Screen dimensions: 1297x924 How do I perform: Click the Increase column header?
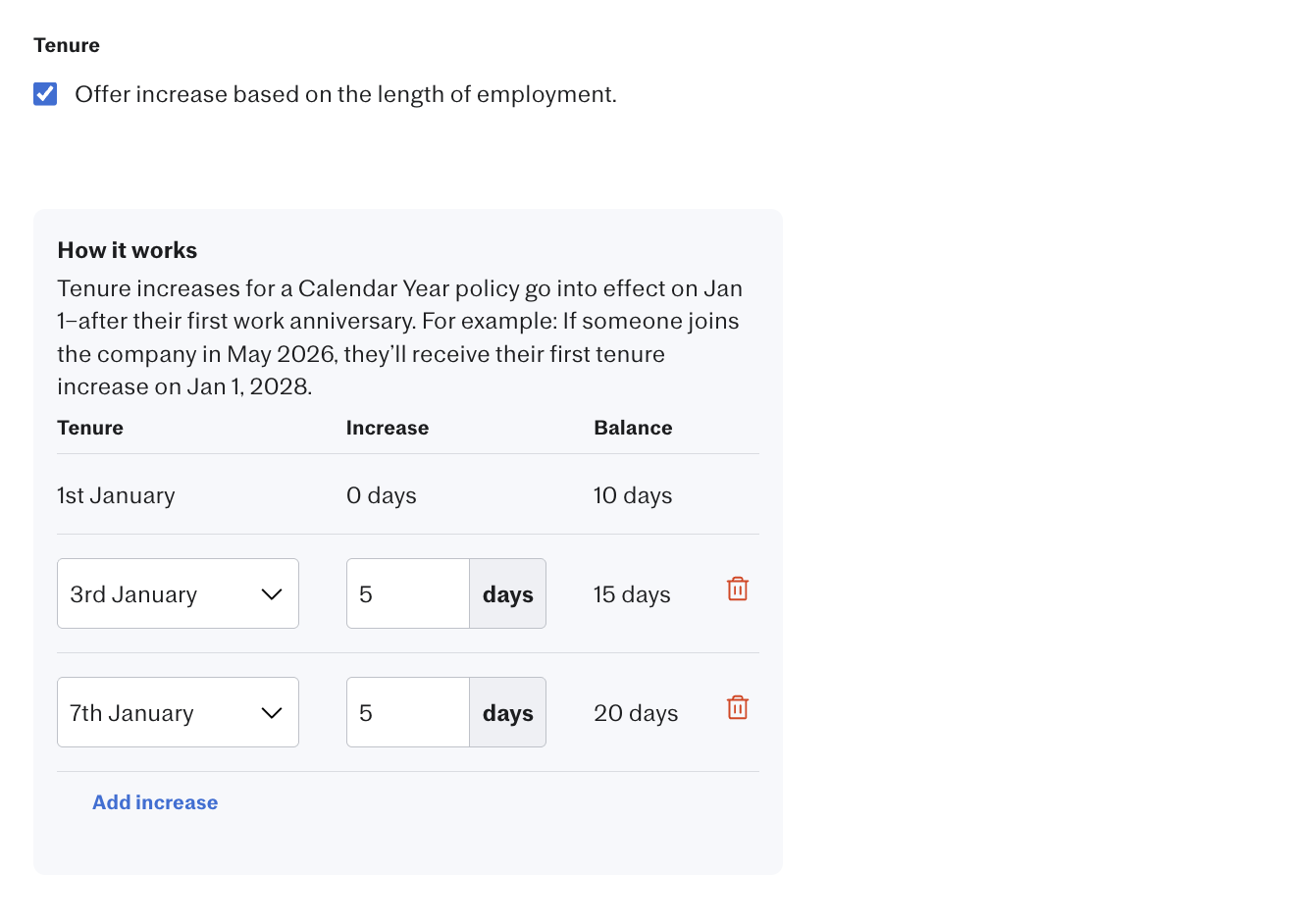388,428
